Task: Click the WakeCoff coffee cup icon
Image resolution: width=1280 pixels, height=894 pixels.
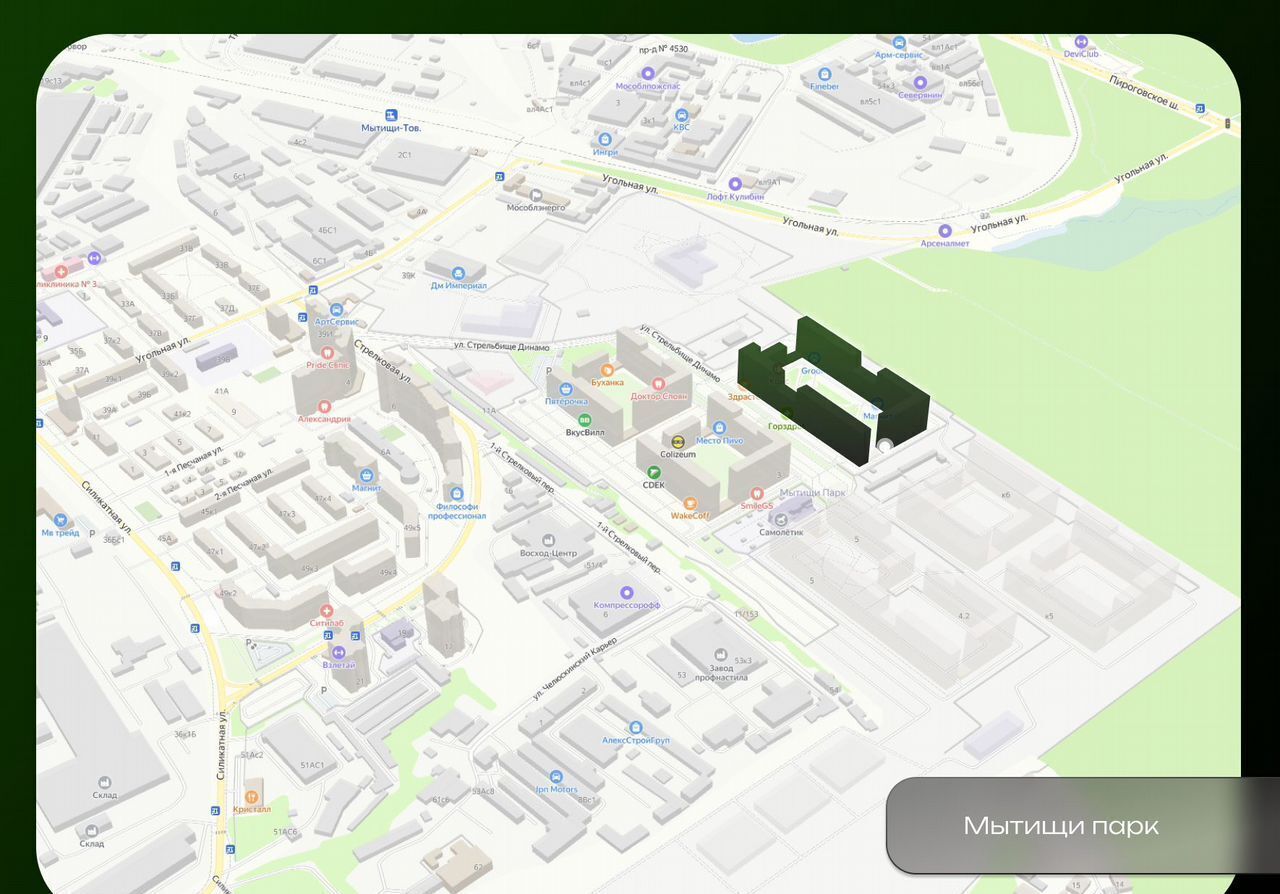Action: [689, 503]
